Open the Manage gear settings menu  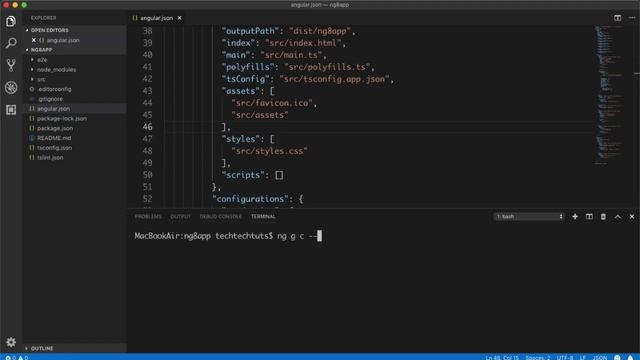11,342
